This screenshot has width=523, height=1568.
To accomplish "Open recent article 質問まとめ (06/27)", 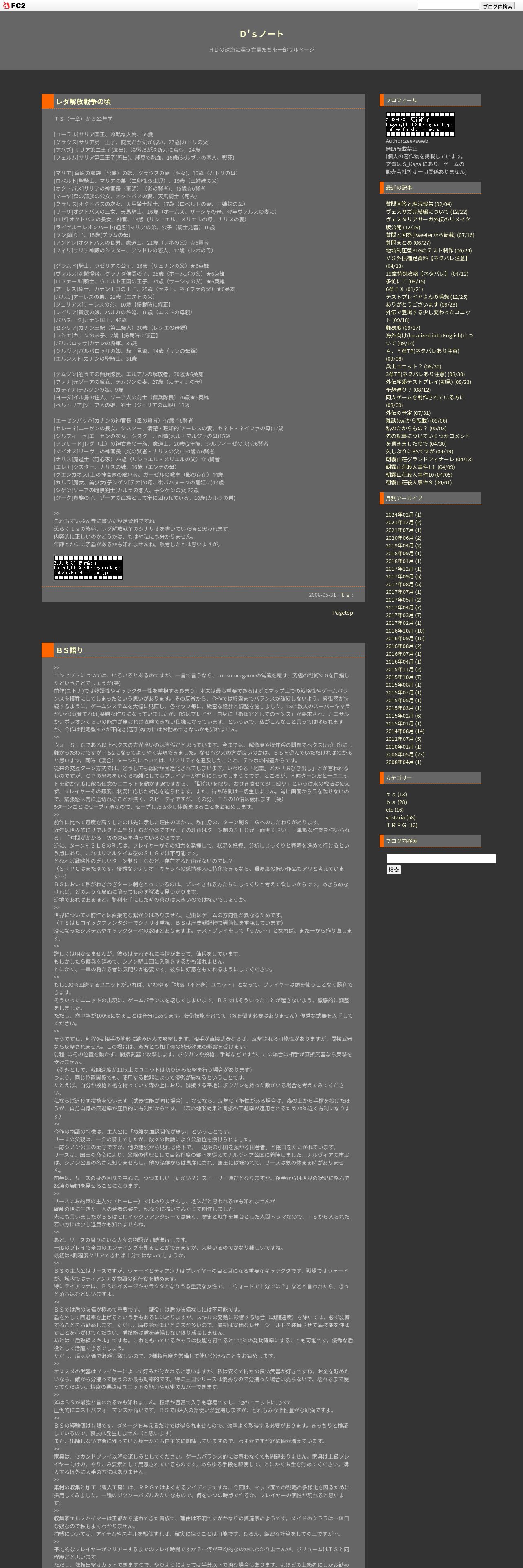I will [x=408, y=243].
